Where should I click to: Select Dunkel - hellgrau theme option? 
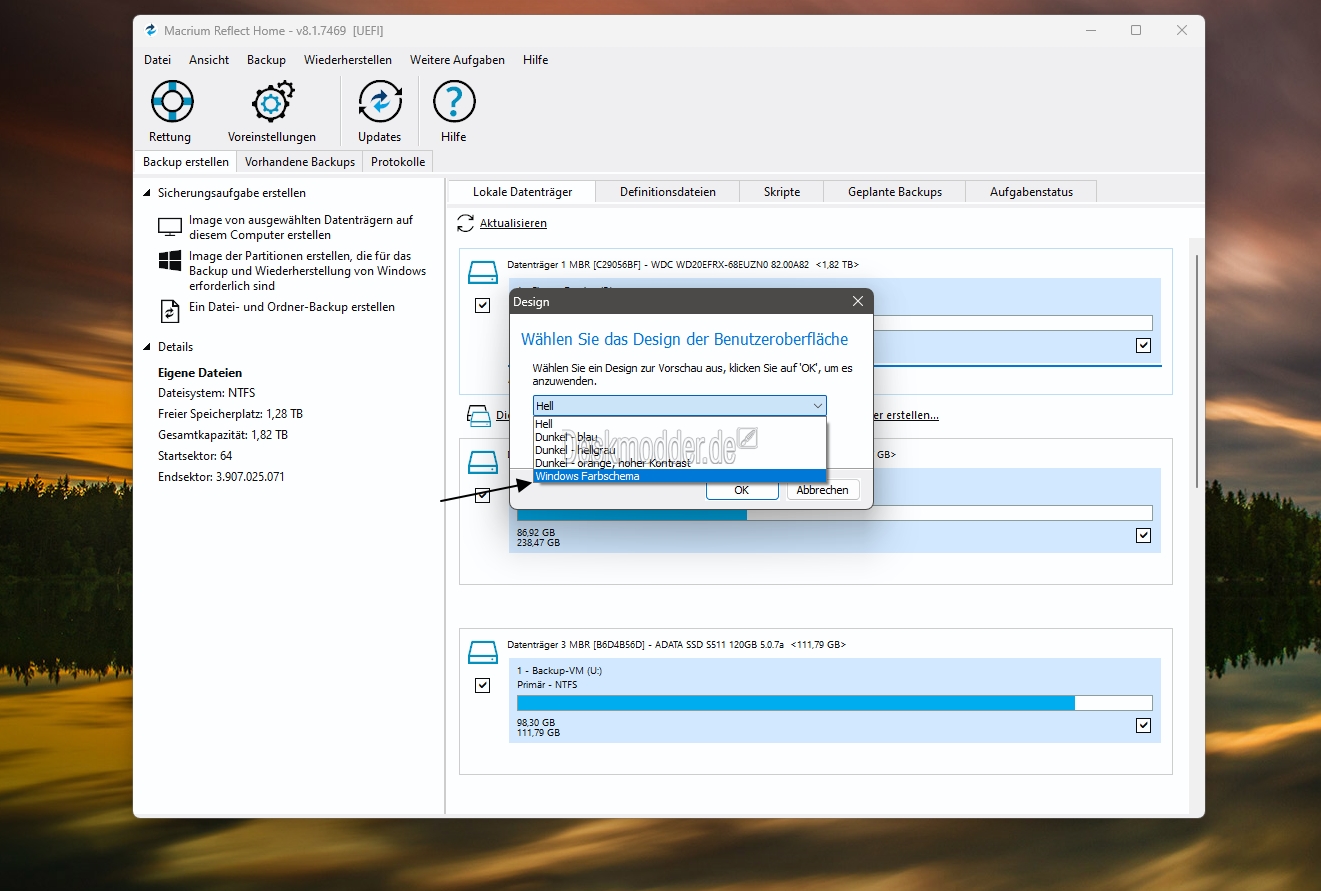(680, 450)
